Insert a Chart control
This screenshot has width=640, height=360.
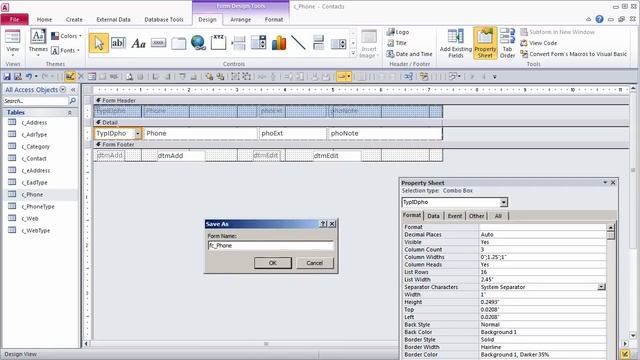pos(279,43)
